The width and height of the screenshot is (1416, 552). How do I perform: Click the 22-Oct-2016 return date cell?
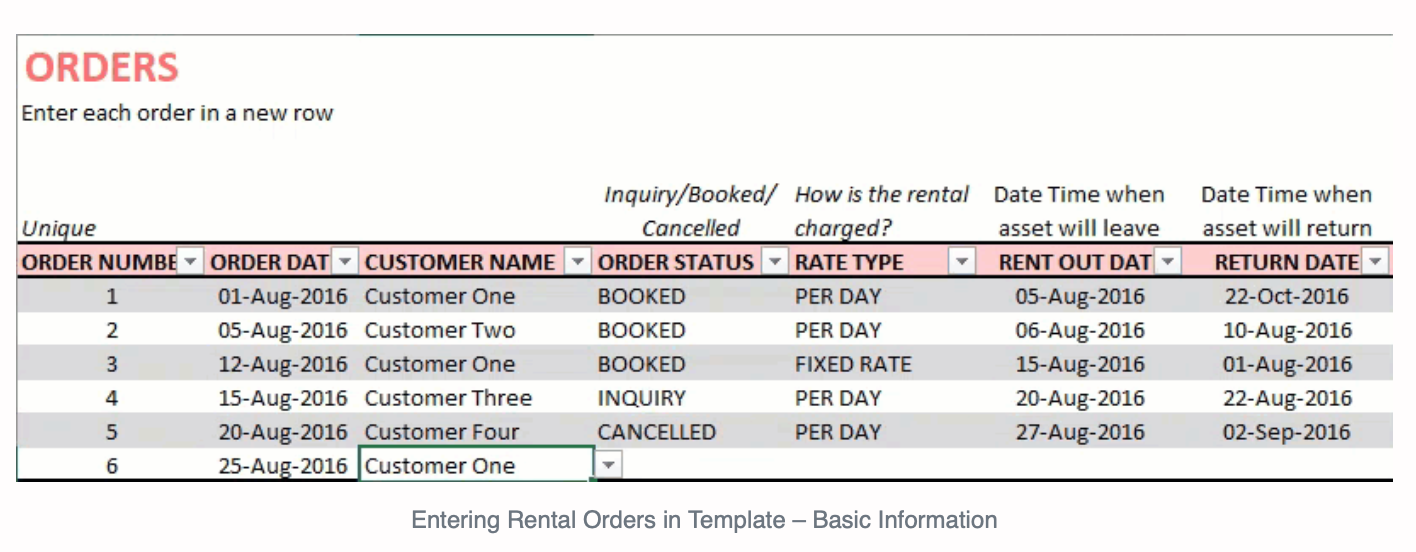1286,296
